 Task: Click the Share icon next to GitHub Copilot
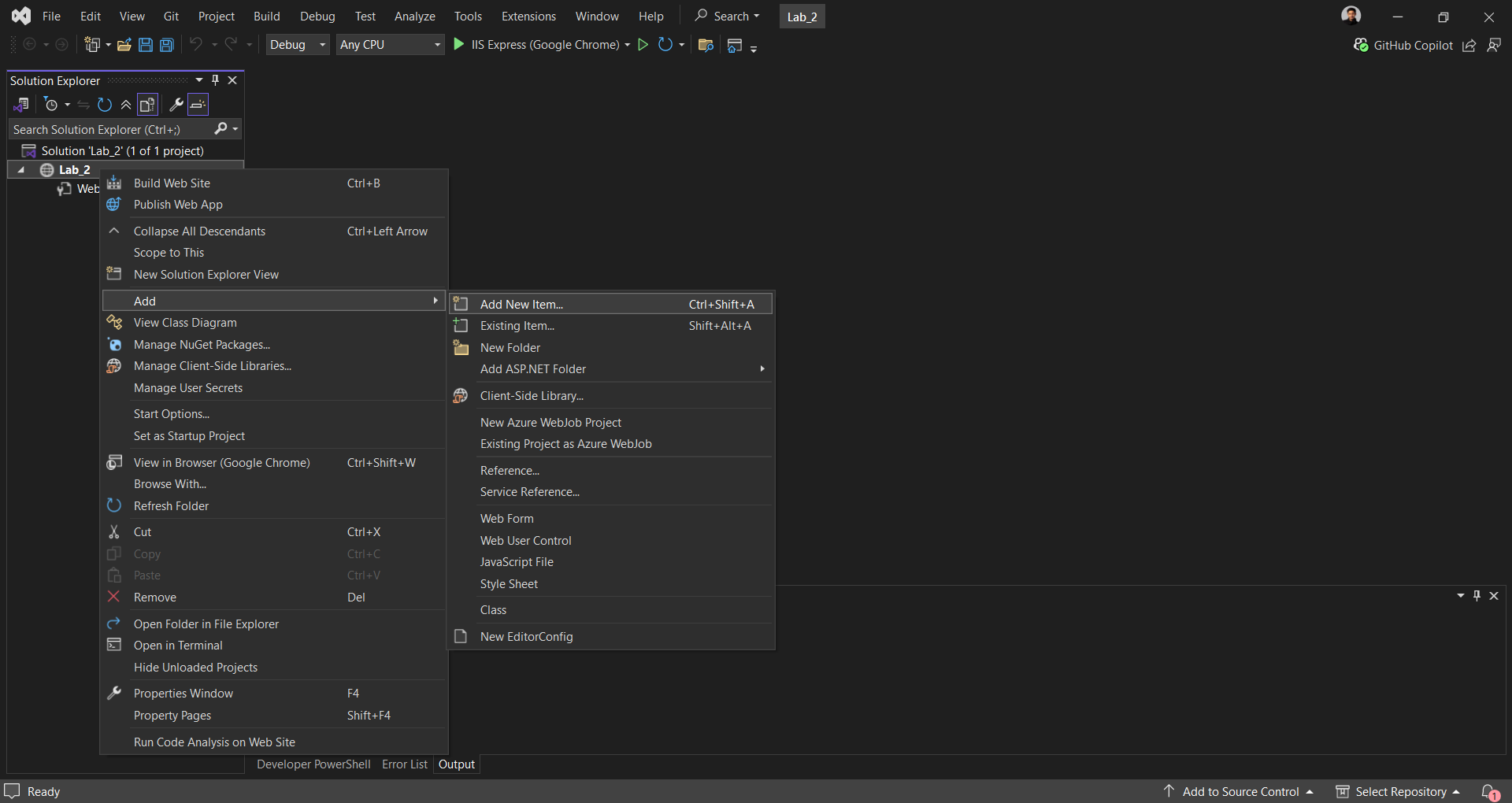tap(1469, 46)
